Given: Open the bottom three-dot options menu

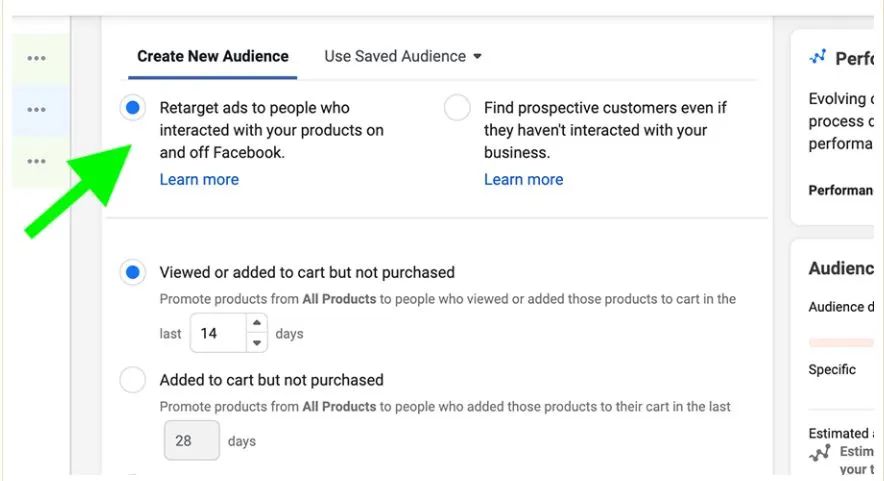Looking at the screenshot, I should pos(37,161).
